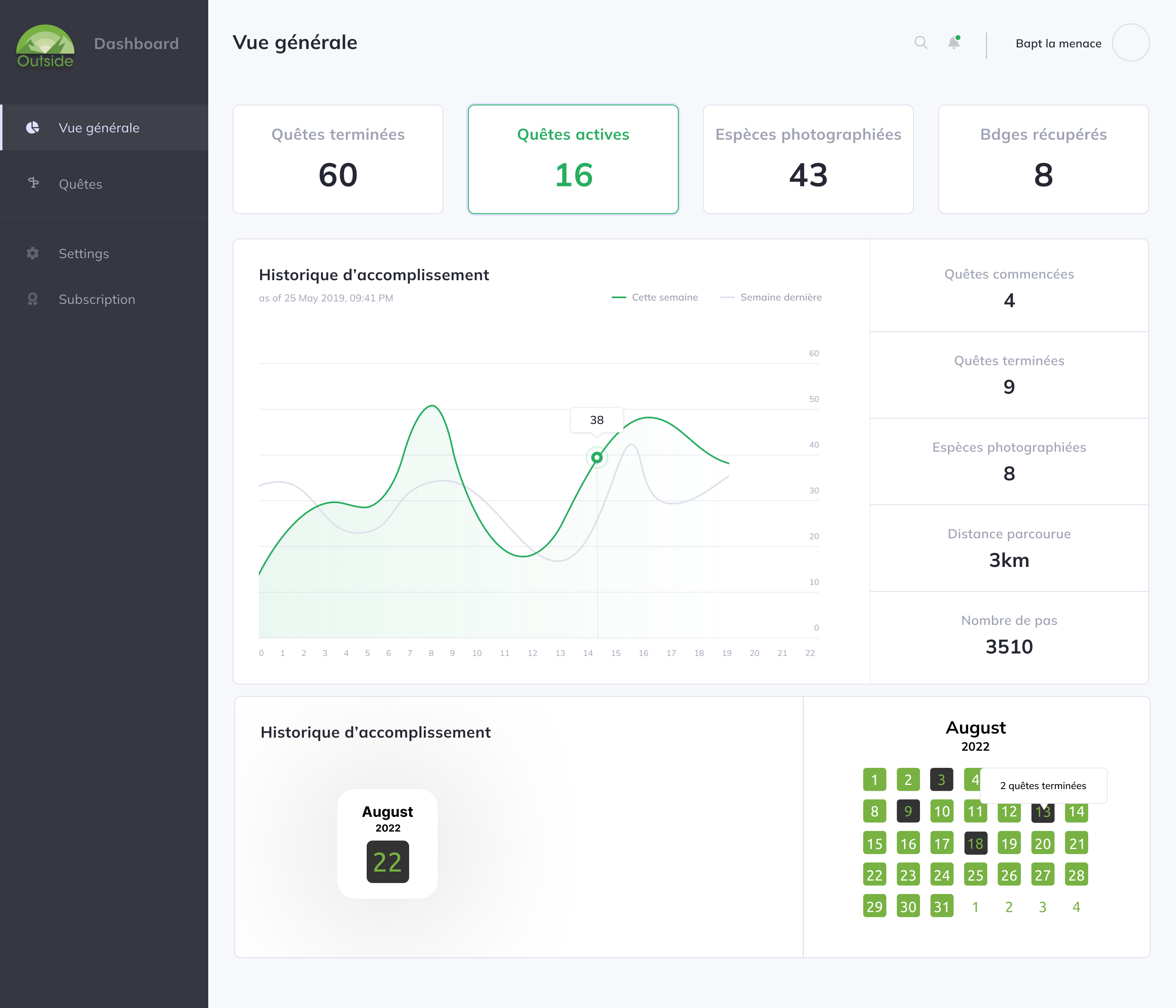Select August 10 in the calendar
This screenshot has width=1176, height=1008.
(942, 812)
